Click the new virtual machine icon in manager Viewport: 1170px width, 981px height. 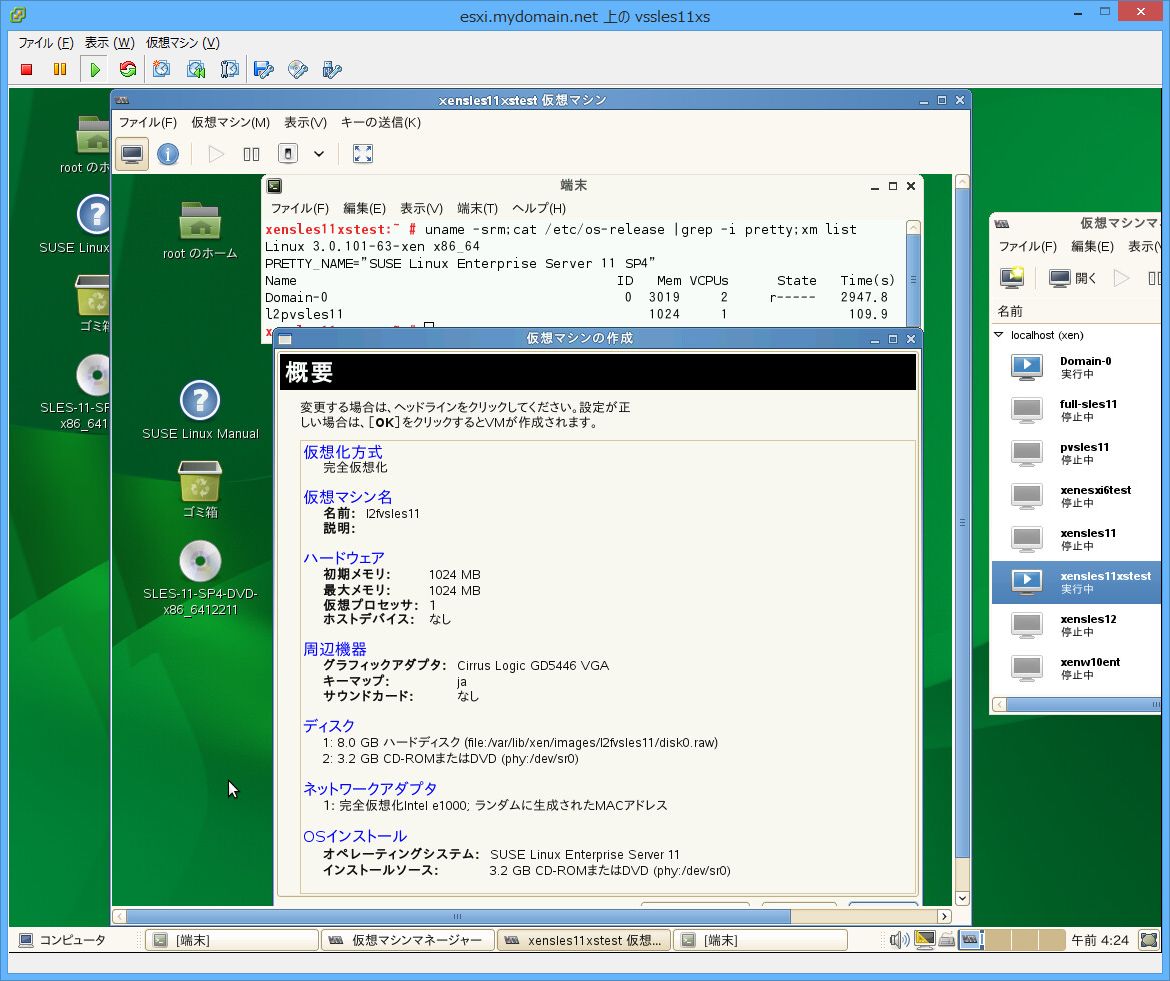[x=1013, y=278]
